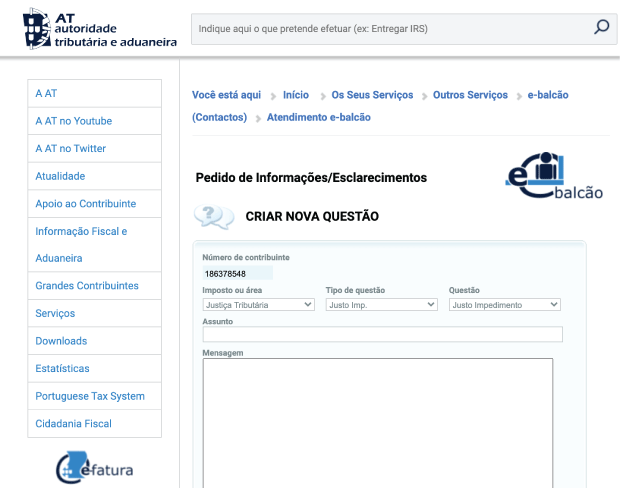Focus the Assunto text field
This screenshot has width=620, height=488.
click(382, 335)
